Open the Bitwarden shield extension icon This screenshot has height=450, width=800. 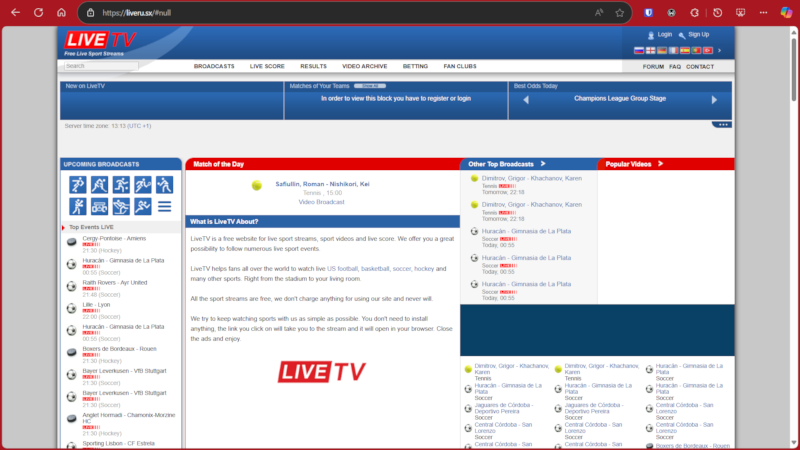coord(648,13)
